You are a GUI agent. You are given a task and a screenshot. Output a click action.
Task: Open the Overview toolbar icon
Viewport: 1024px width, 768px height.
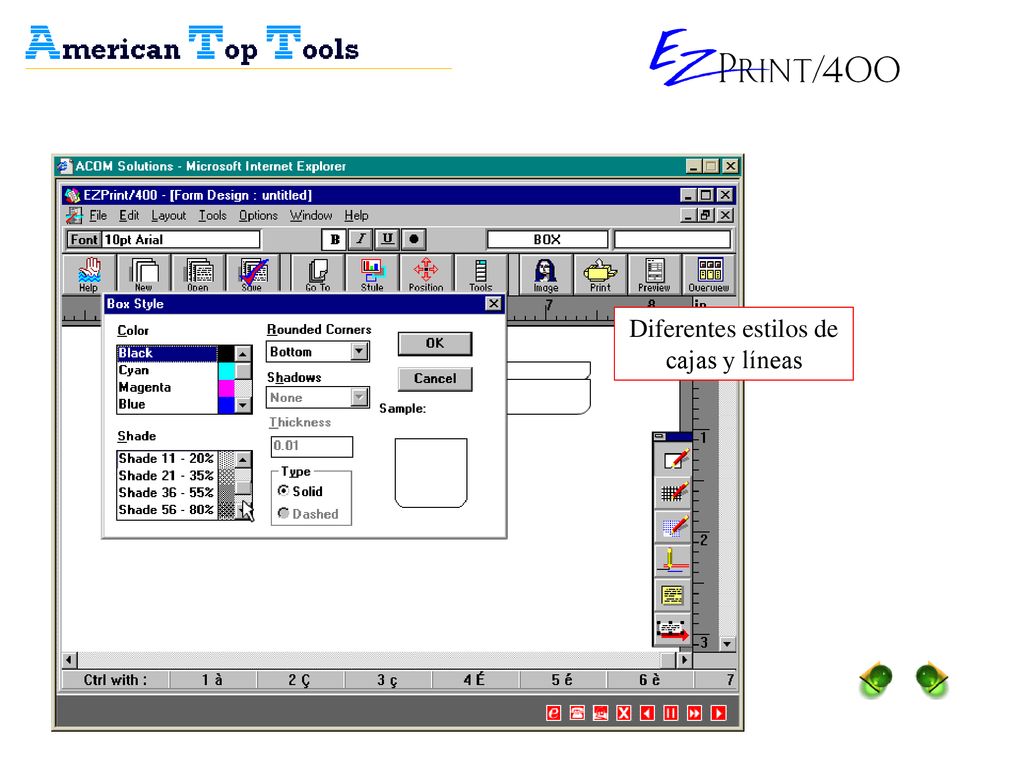pyautogui.click(x=709, y=274)
